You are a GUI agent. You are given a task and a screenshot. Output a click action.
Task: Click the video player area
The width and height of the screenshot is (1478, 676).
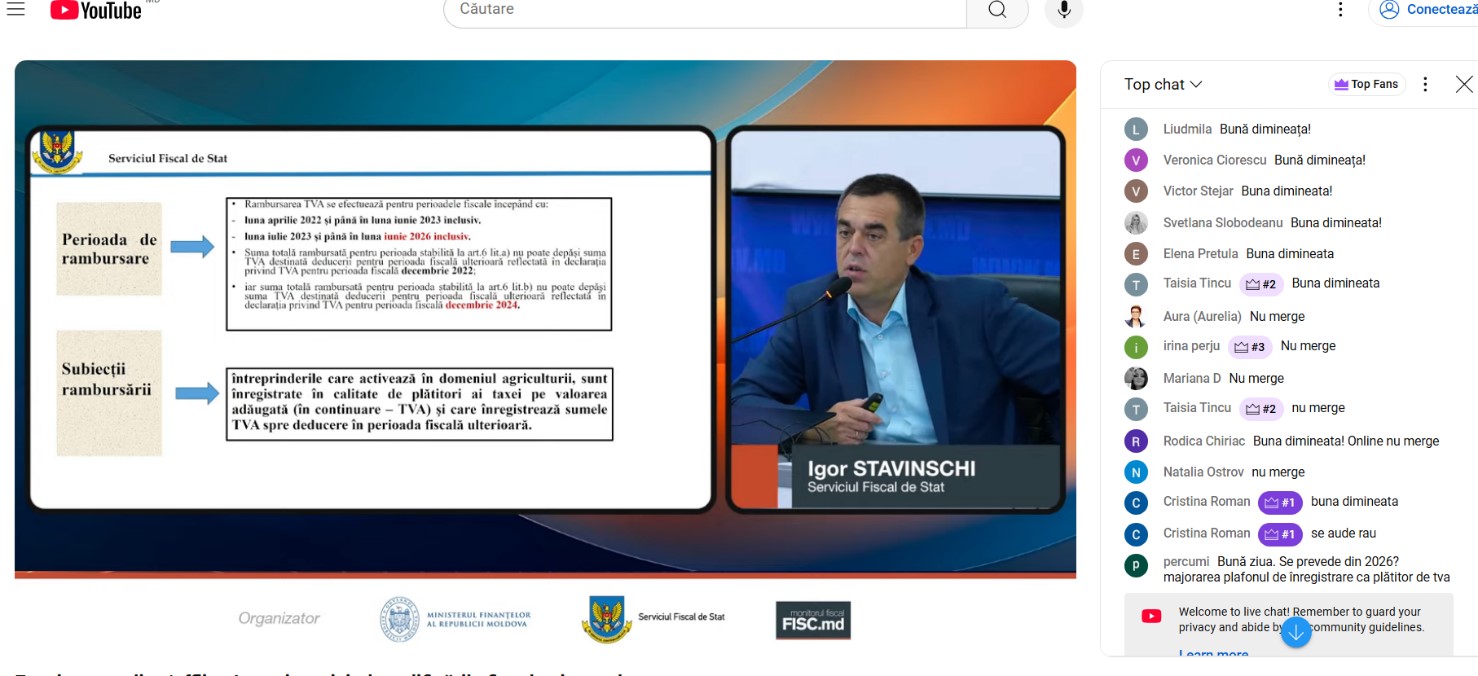pos(545,318)
